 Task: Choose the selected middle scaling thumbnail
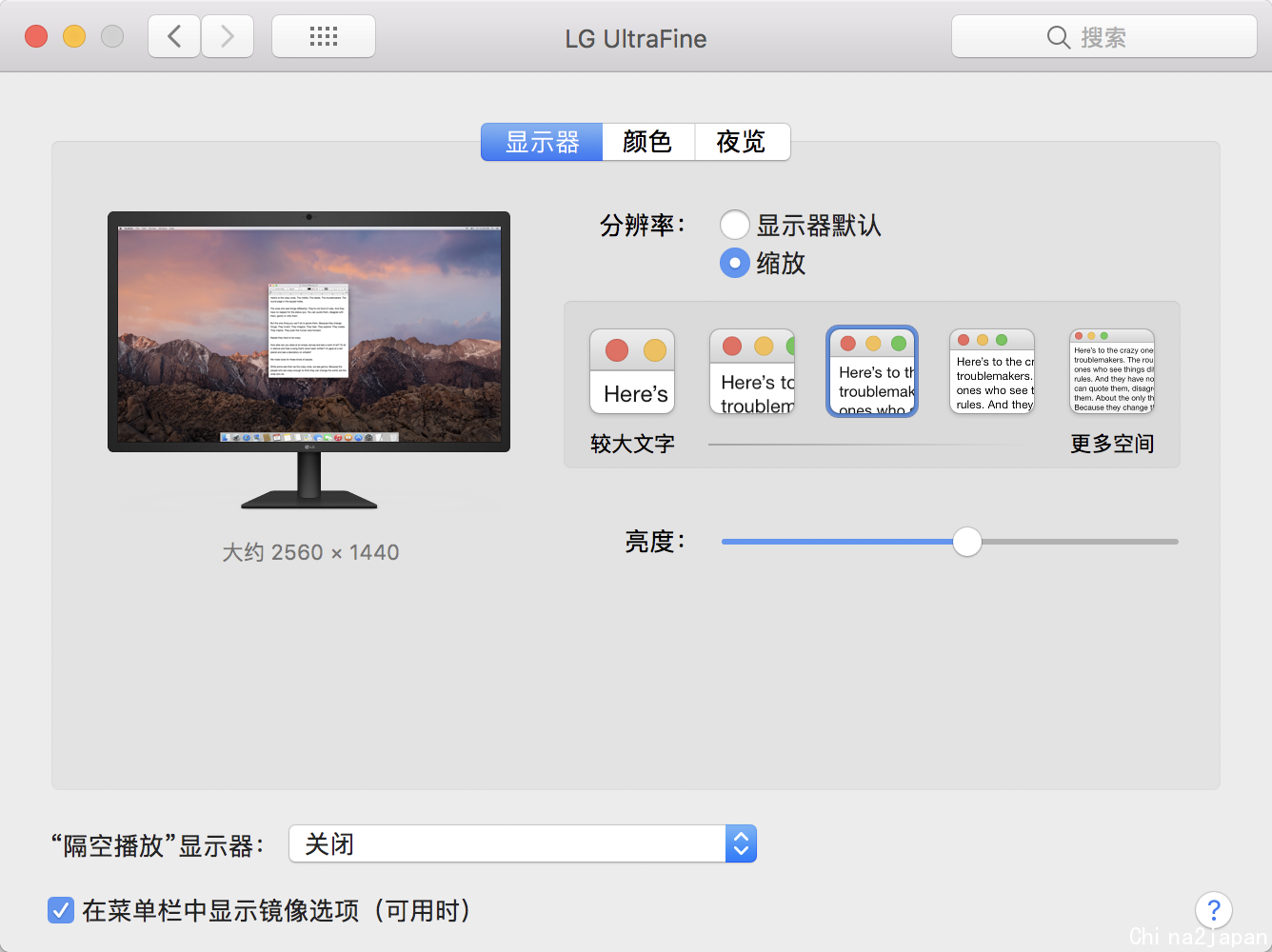(x=872, y=371)
